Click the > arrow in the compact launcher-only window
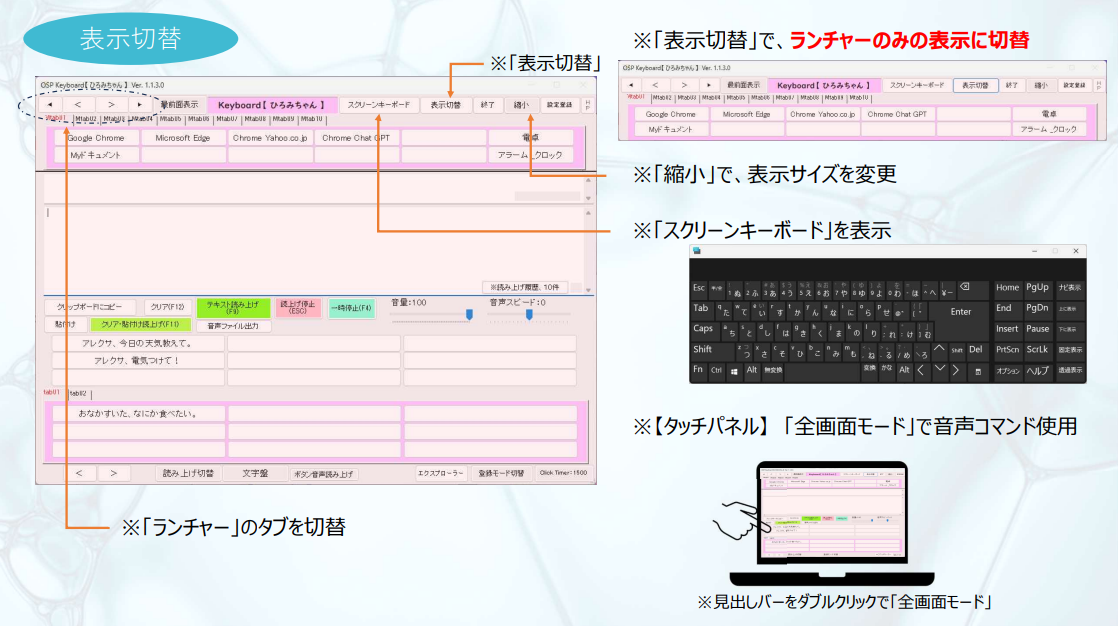The height and width of the screenshot is (626, 1118). pos(684,85)
